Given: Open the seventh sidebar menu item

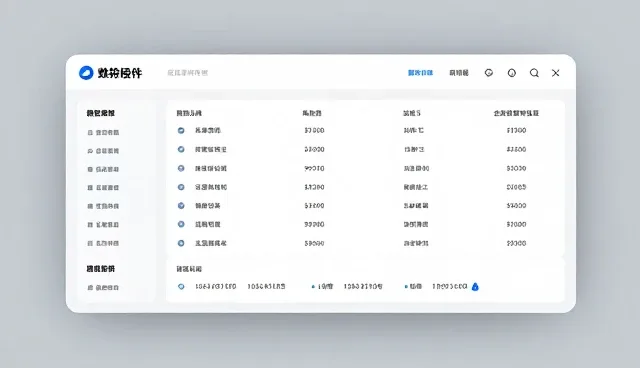Looking at the screenshot, I should [103, 243].
